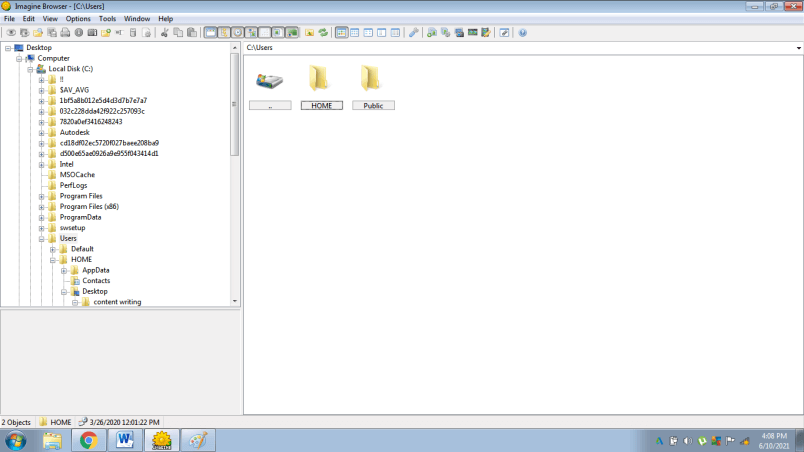Open the blue Help question icon
The width and height of the screenshot is (804, 452).
point(522,33)
